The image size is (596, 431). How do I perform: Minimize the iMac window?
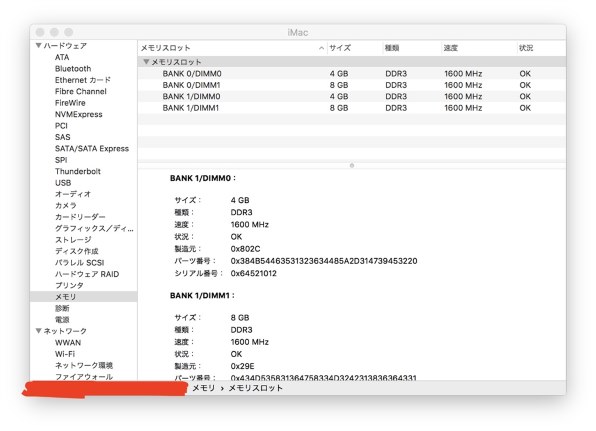[54, 32]
